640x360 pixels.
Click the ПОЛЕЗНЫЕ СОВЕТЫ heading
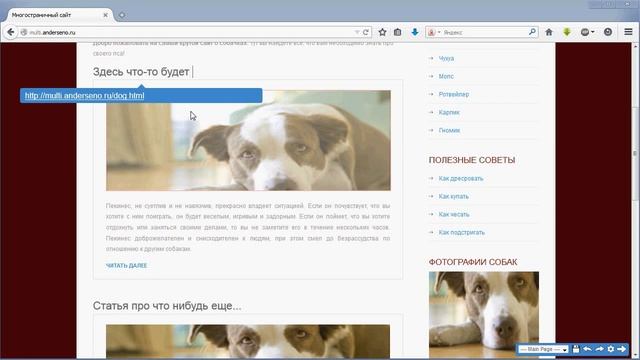tap(472, 160)
